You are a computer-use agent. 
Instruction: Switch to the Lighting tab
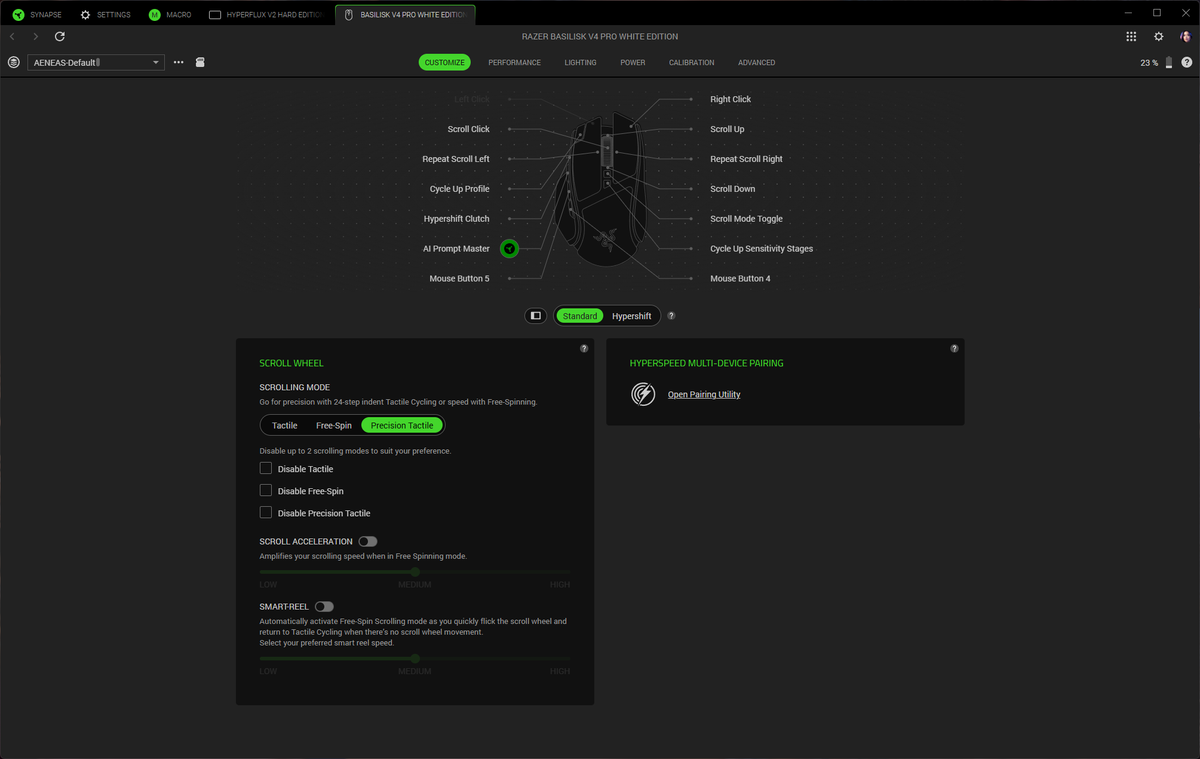pos(580,62)
